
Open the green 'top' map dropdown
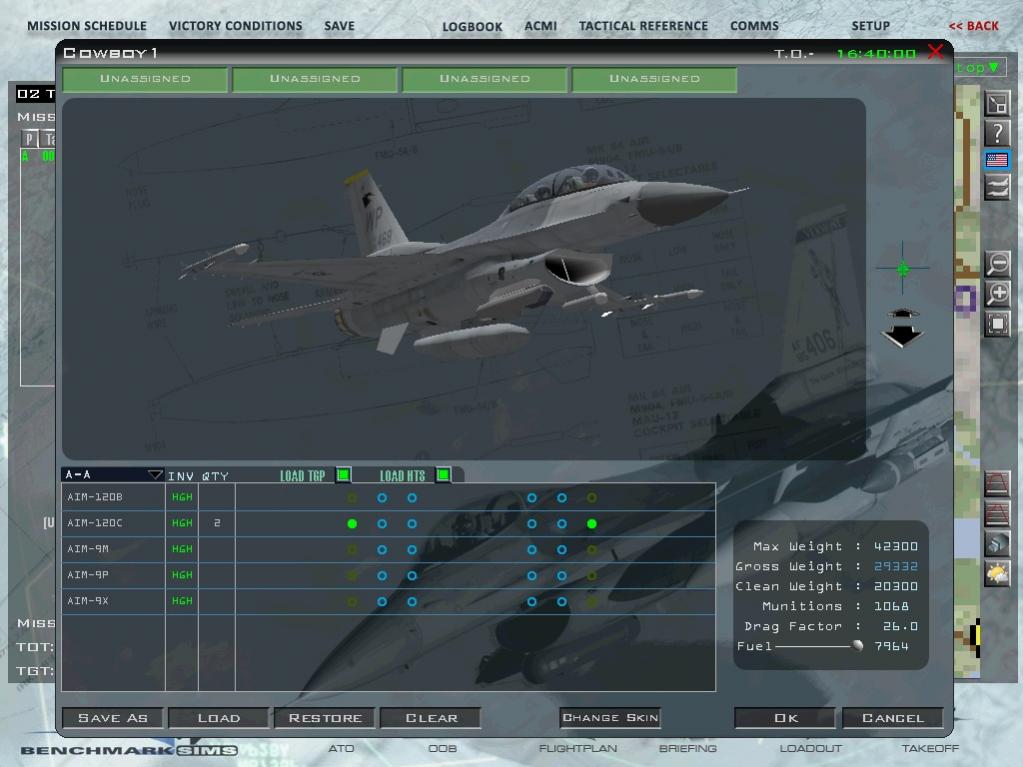pyautogui.click(x=980, y=67)
